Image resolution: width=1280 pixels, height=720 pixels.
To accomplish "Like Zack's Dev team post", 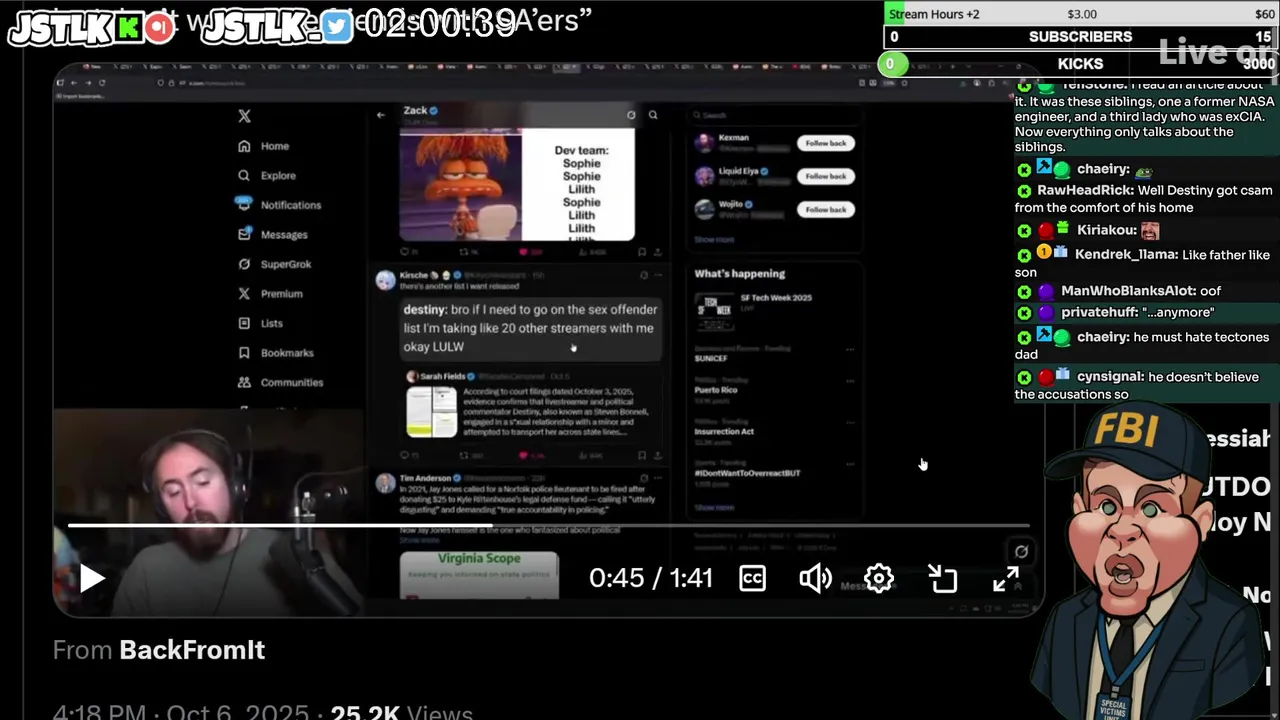I will point(522,252).
